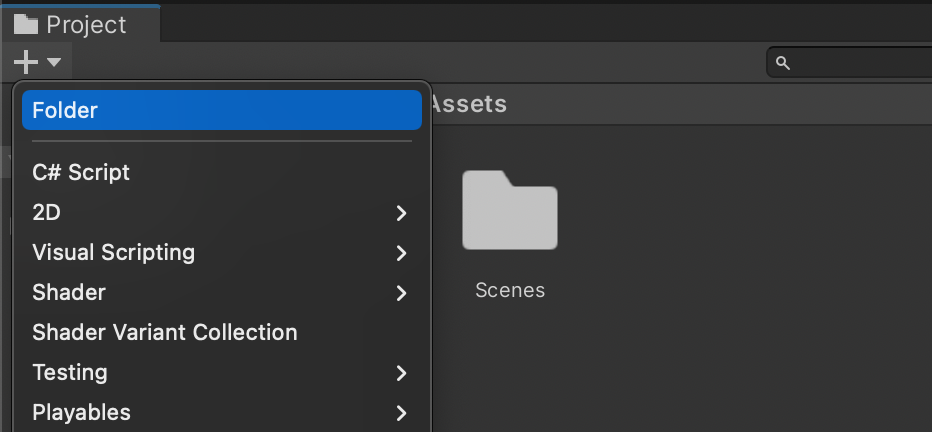Click the Assets breadcrumb label

(x=468, y=103)
